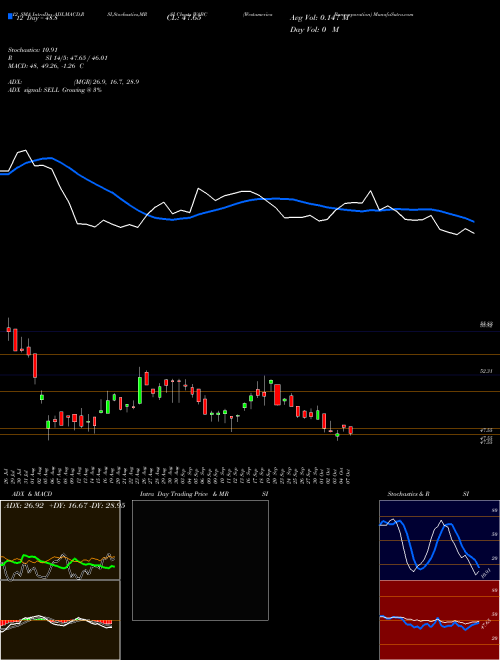Click the 'Stochastics: 10.91' reading
Image resolution: width=500 pixels, height=660 pixels.
coord(32,50)
